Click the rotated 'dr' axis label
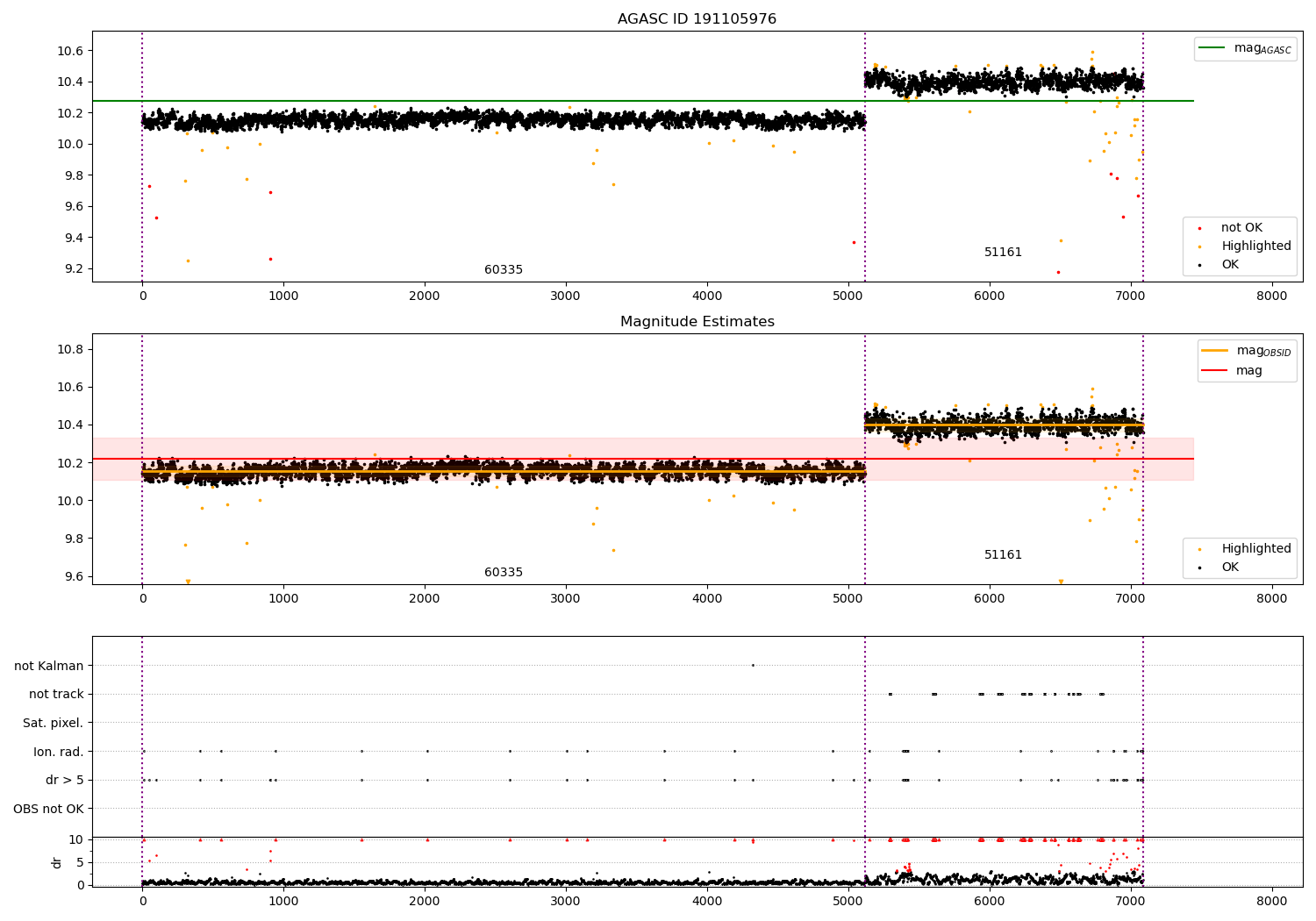Screen dimensions: 1316x921 pos(57,863)
